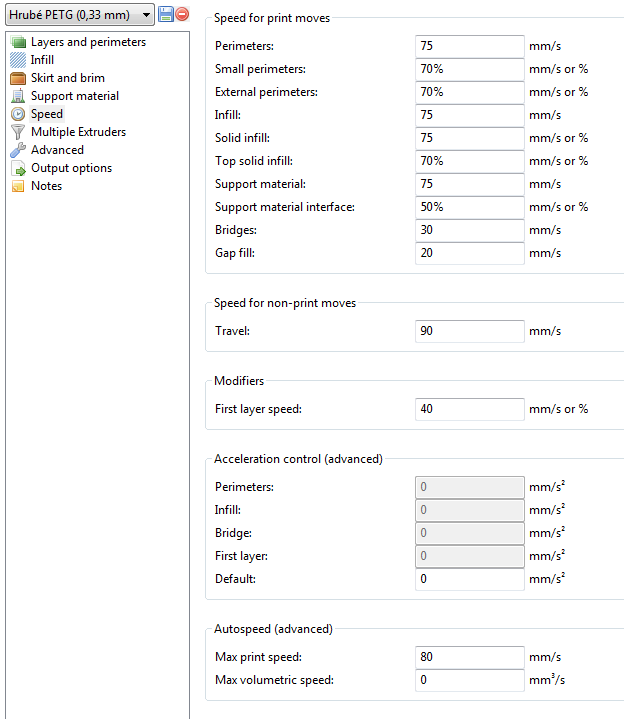Open the Hrubé PETG preset dropdown
Screen dimensions: 624x719
tap(79, 14)
